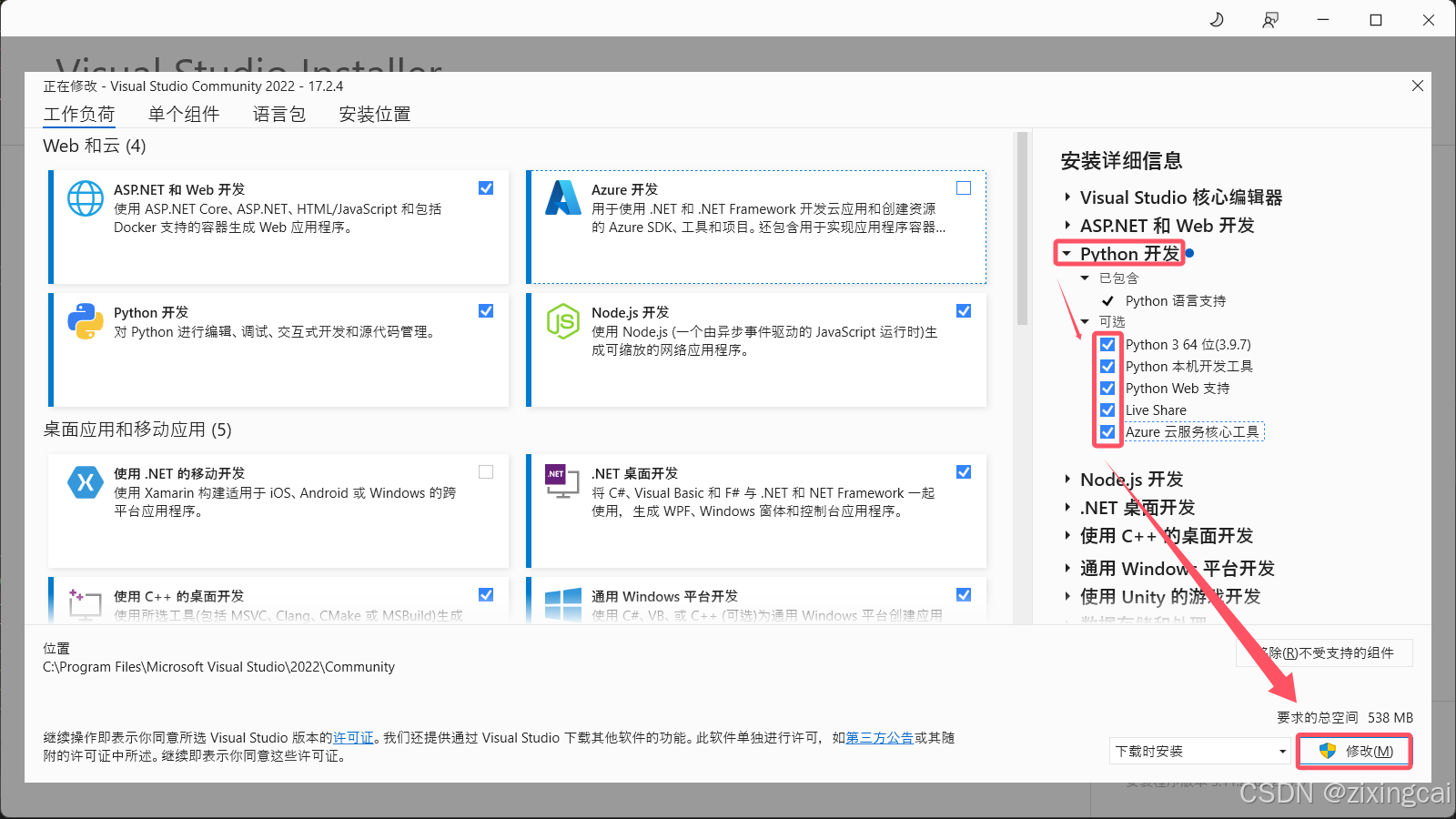Collapse the Python 开发 details node
The height and width of the screenshot is (819, 1456).
point(1067,254)
